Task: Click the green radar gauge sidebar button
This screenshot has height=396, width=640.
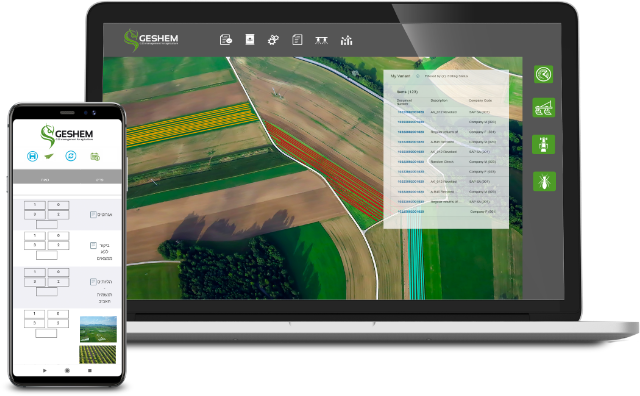Action: (x=543, y=74)
